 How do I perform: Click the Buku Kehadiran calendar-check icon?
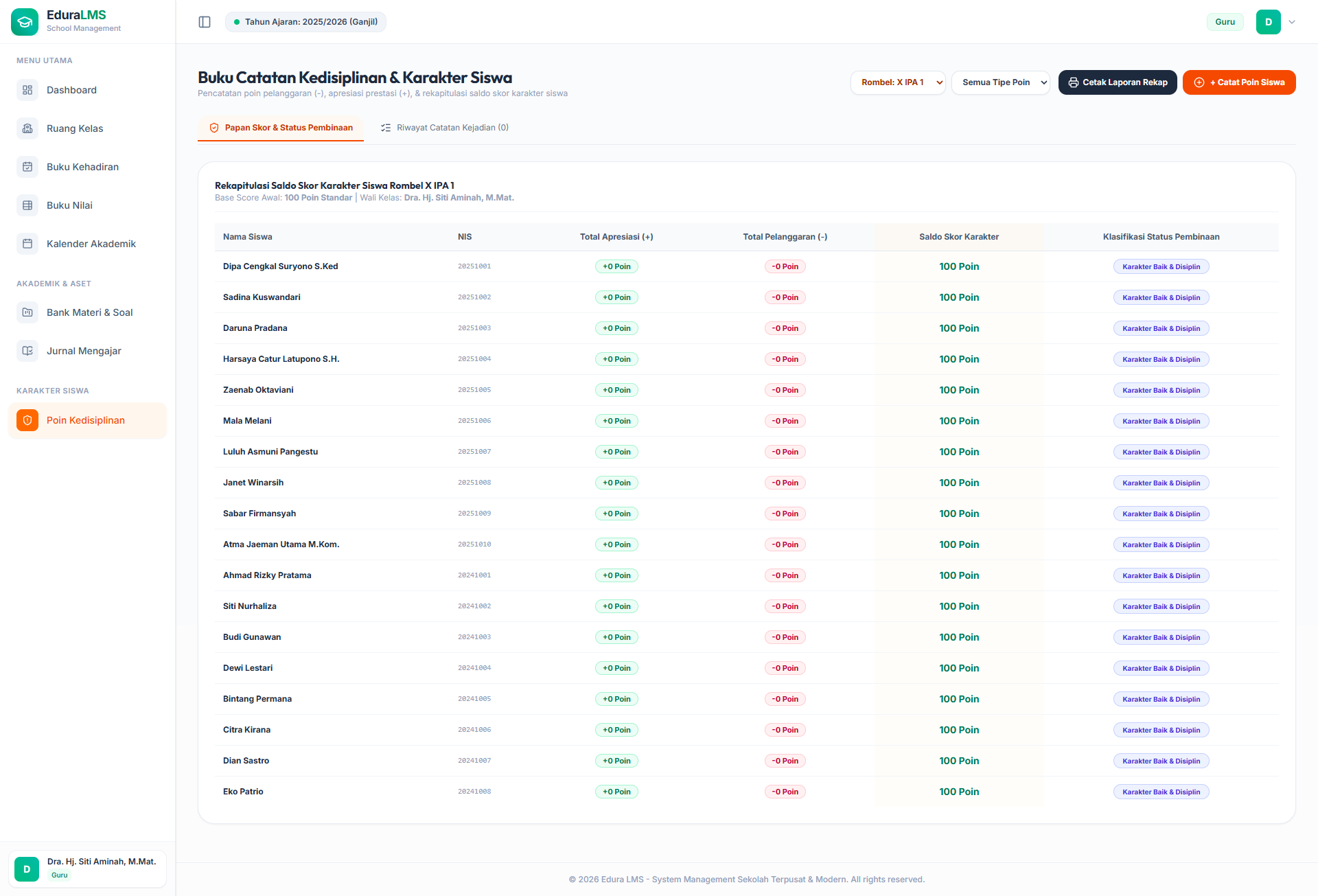pos(27,167)
